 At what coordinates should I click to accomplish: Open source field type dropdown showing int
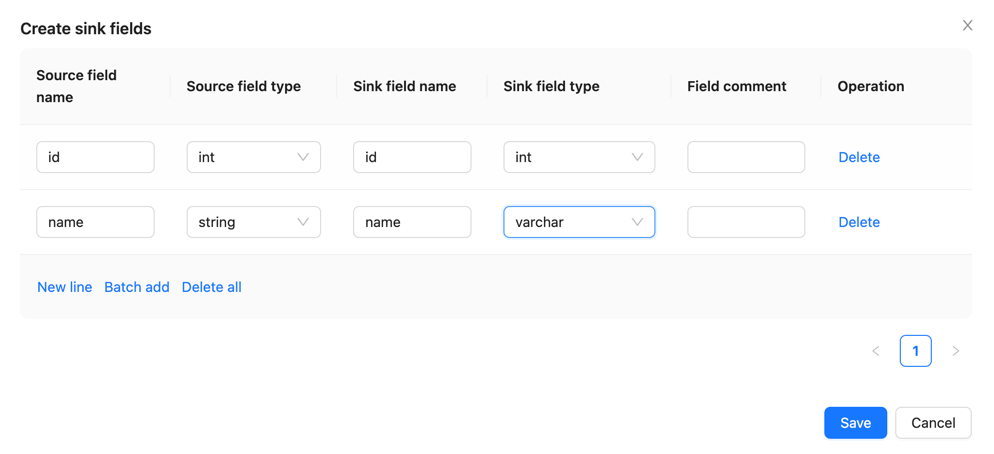pyautogui.click(x=253, y=157)
